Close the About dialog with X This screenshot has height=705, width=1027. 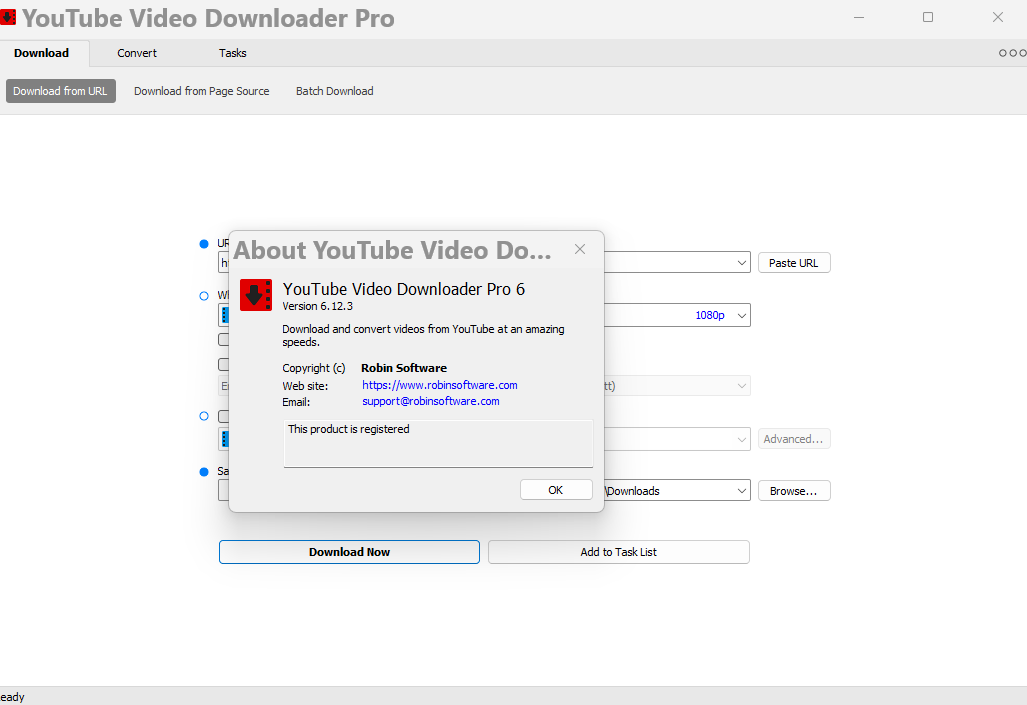580,249
